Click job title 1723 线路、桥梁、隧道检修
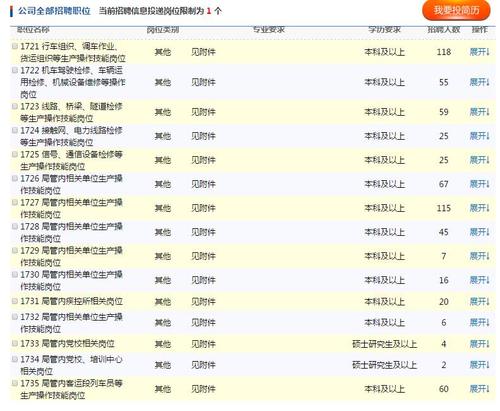Viewport: 500px width, 411px height. coord(71,112)
